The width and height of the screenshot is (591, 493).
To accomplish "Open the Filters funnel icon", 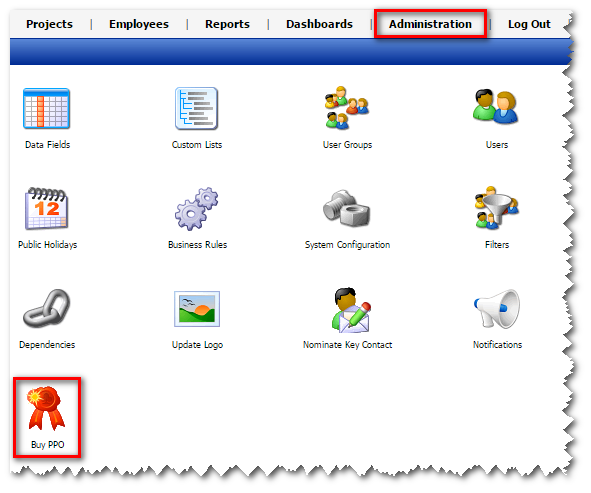I will 496,208.
